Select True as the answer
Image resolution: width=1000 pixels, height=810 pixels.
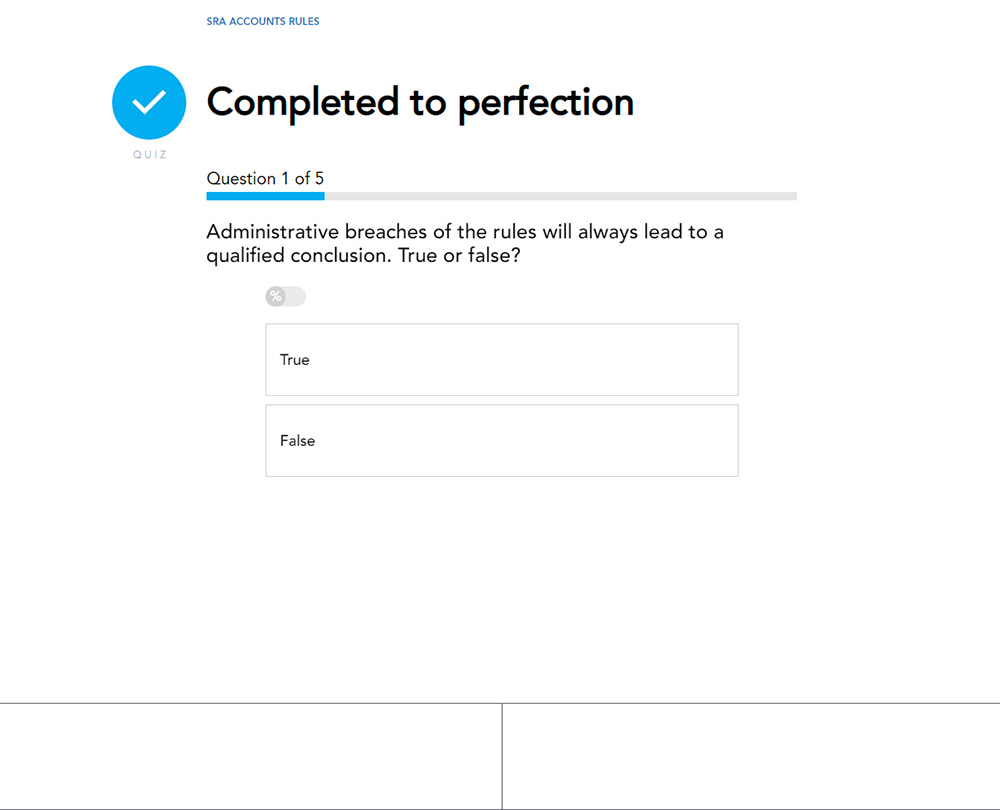[501, 360]
